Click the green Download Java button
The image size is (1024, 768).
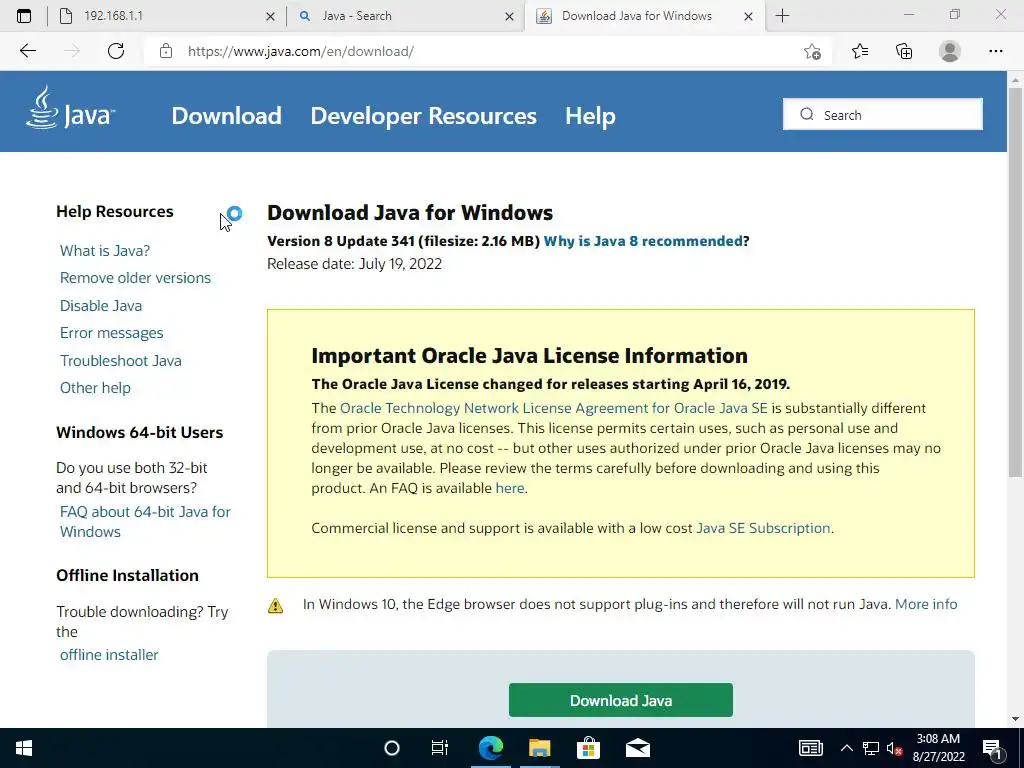[x=620, y=700]
